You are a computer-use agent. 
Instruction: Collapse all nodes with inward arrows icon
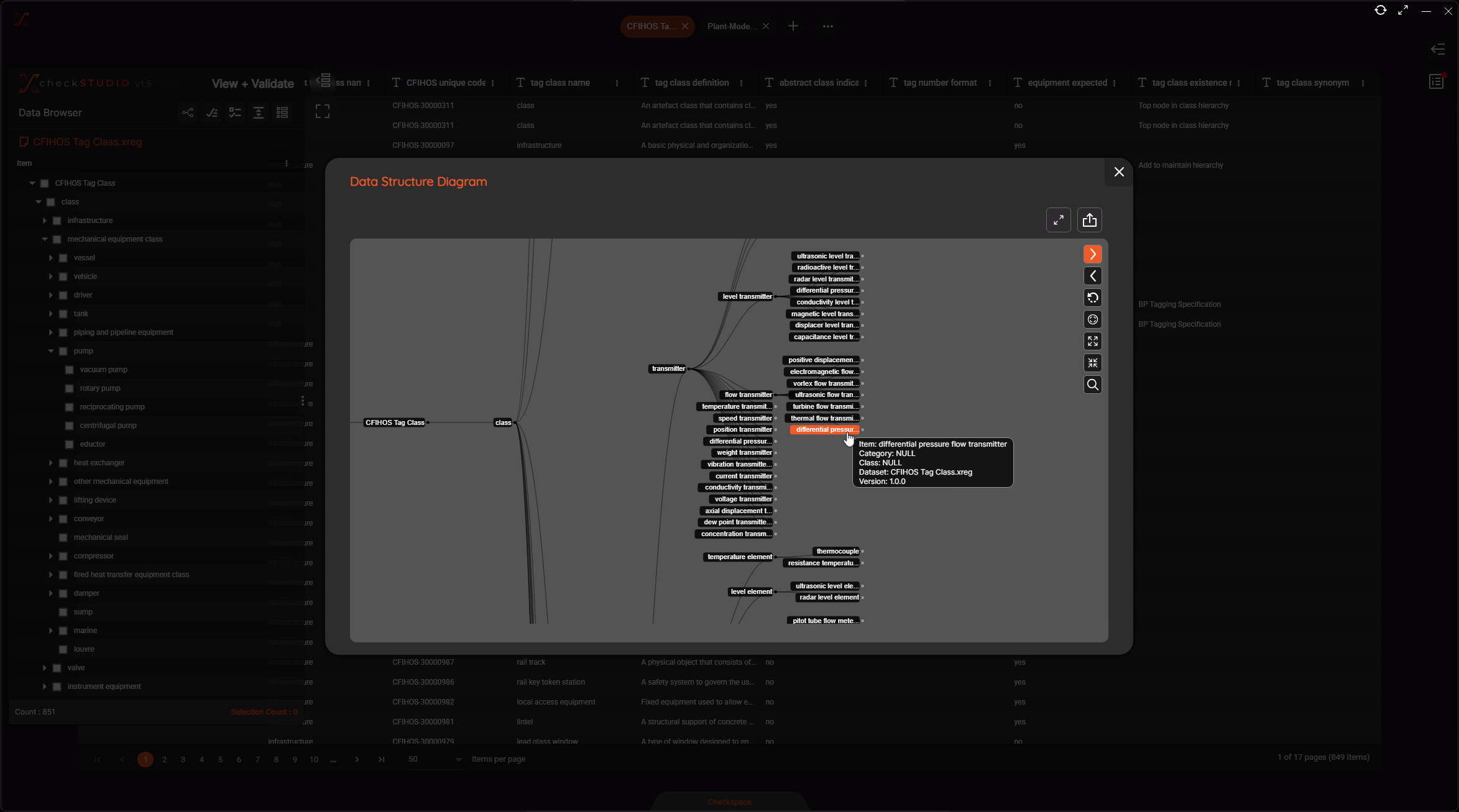click(x=1092, y=363)
